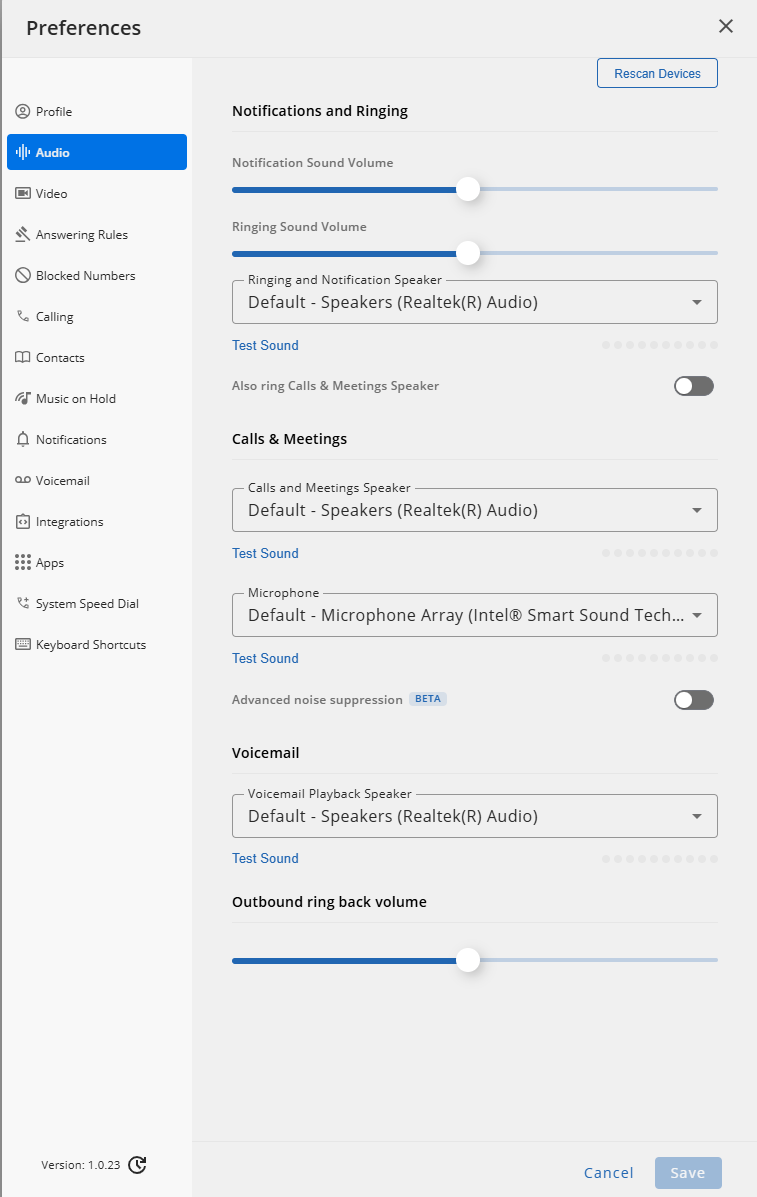Viewport: 757px width, 1197px height.
Task: Select the Calling section
Action: tap(97, 316)
